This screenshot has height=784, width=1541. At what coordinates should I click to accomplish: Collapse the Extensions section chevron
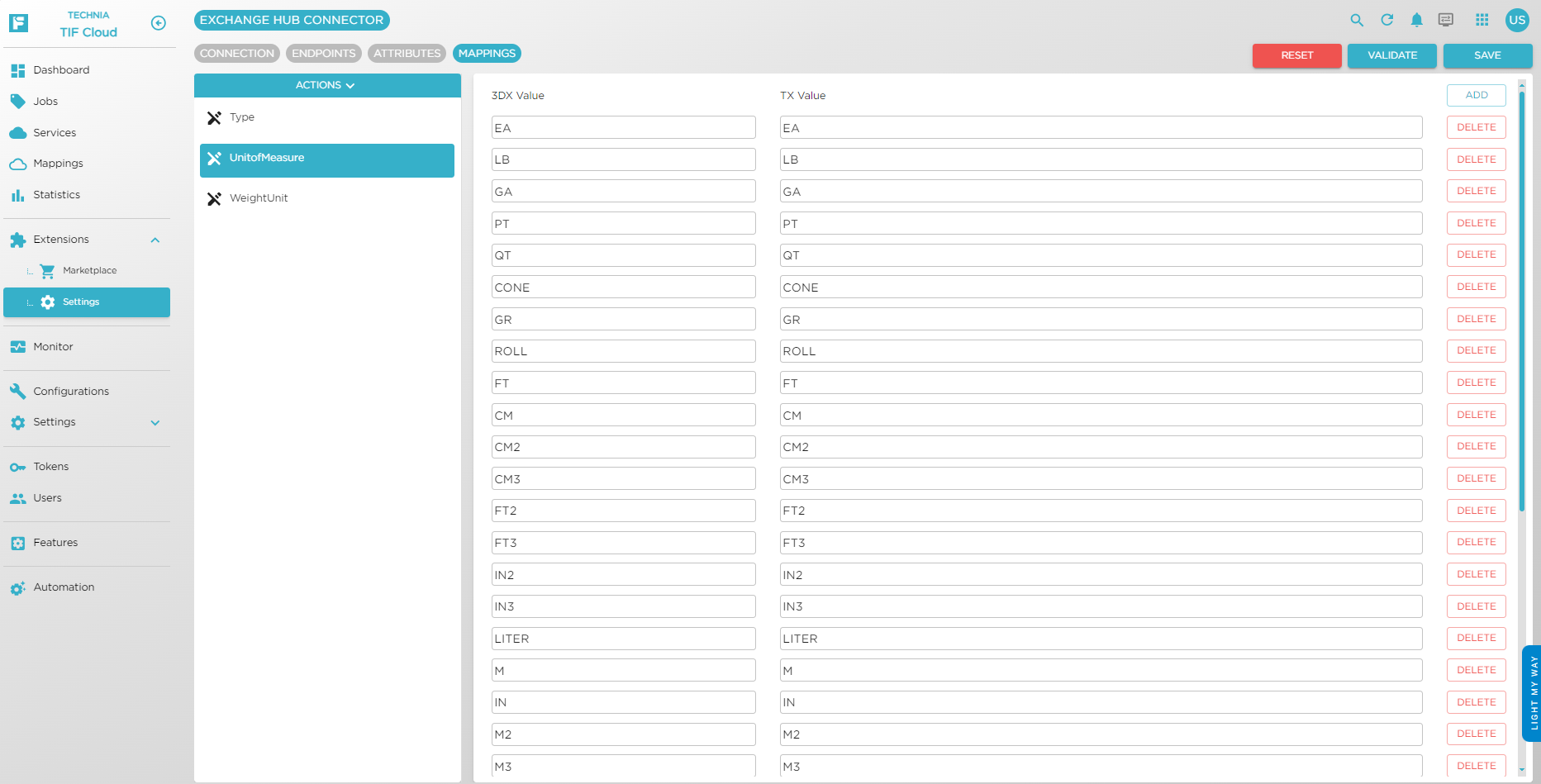[155, 240]
